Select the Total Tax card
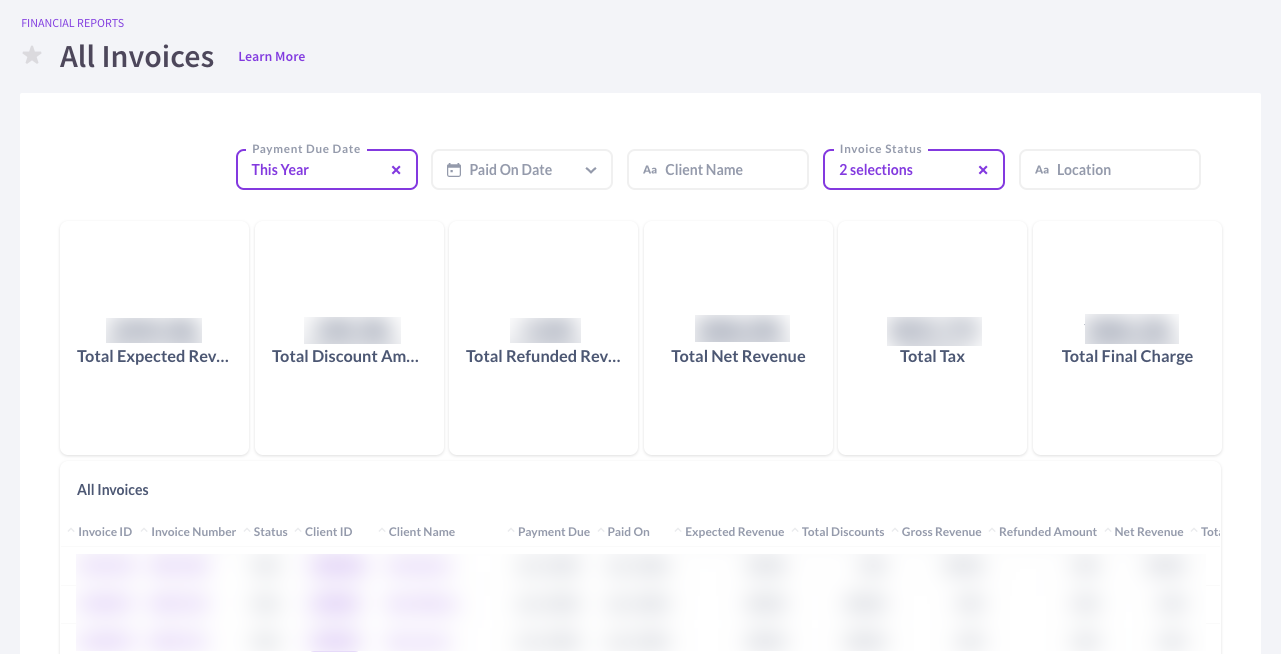This screenshot has width=1281, height=654. click(x=932, y=338)
